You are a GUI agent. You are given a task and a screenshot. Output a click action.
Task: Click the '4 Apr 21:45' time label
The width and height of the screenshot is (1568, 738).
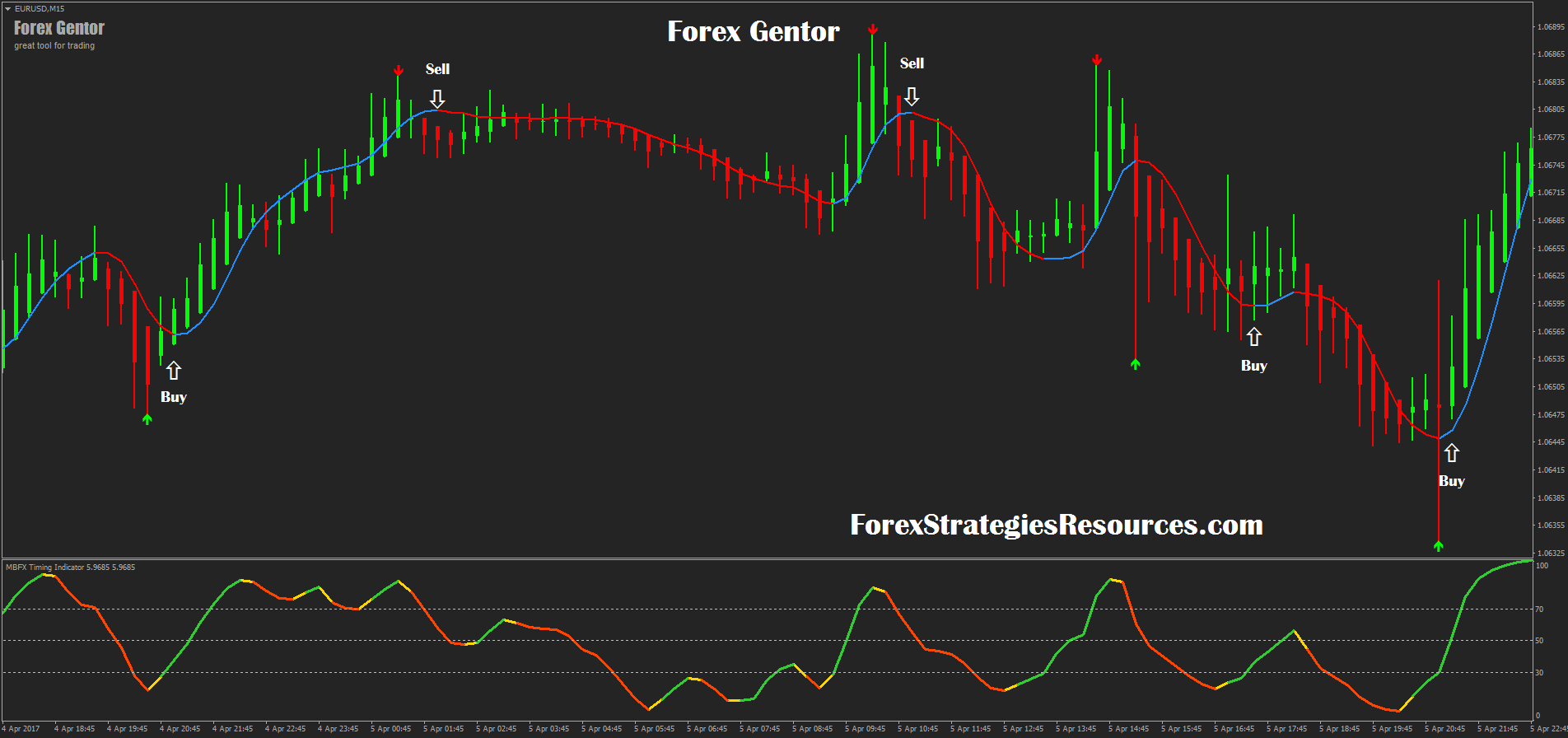(233, 729)
